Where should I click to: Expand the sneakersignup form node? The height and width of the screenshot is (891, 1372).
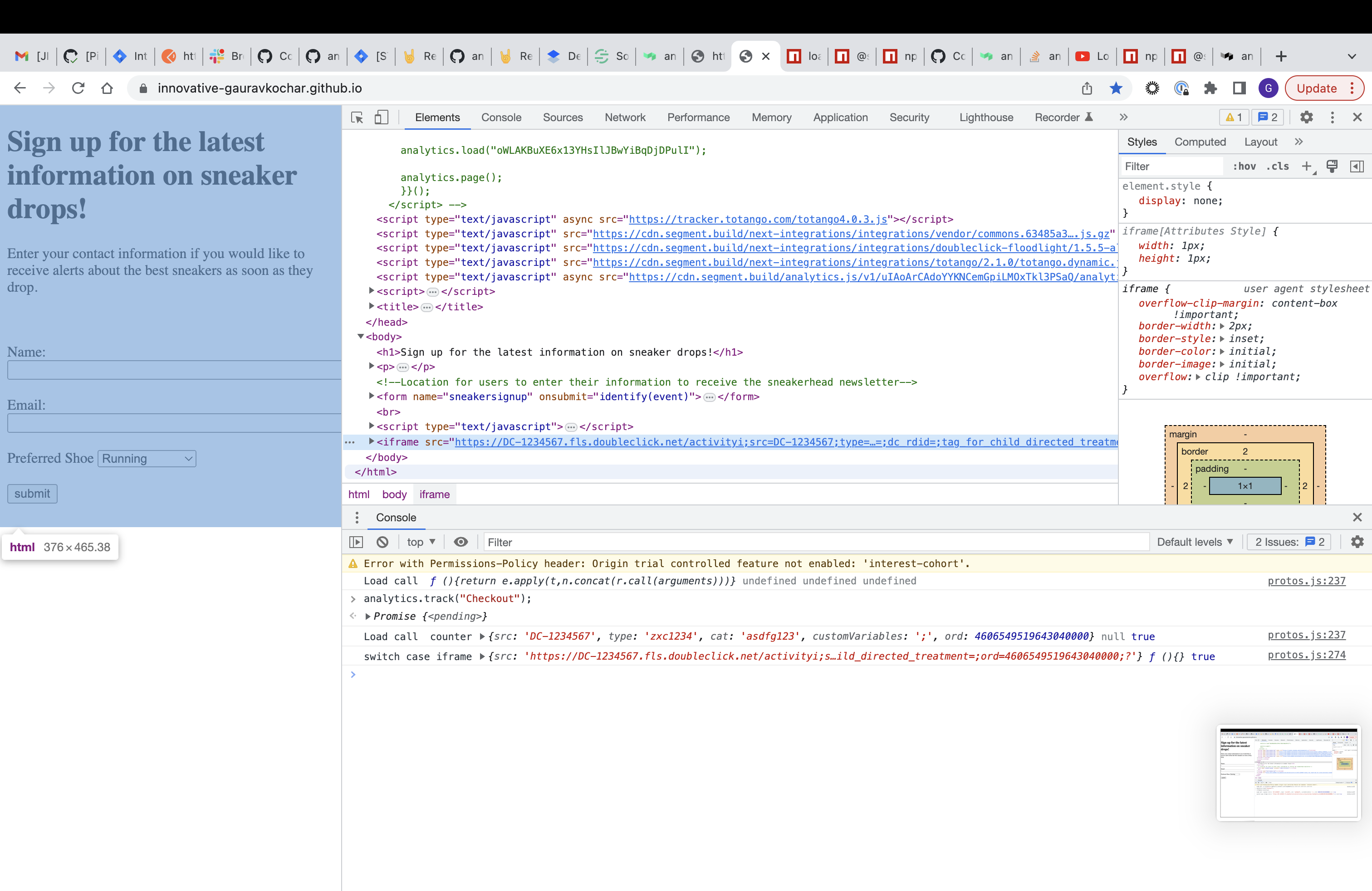(x=372, y=396)
